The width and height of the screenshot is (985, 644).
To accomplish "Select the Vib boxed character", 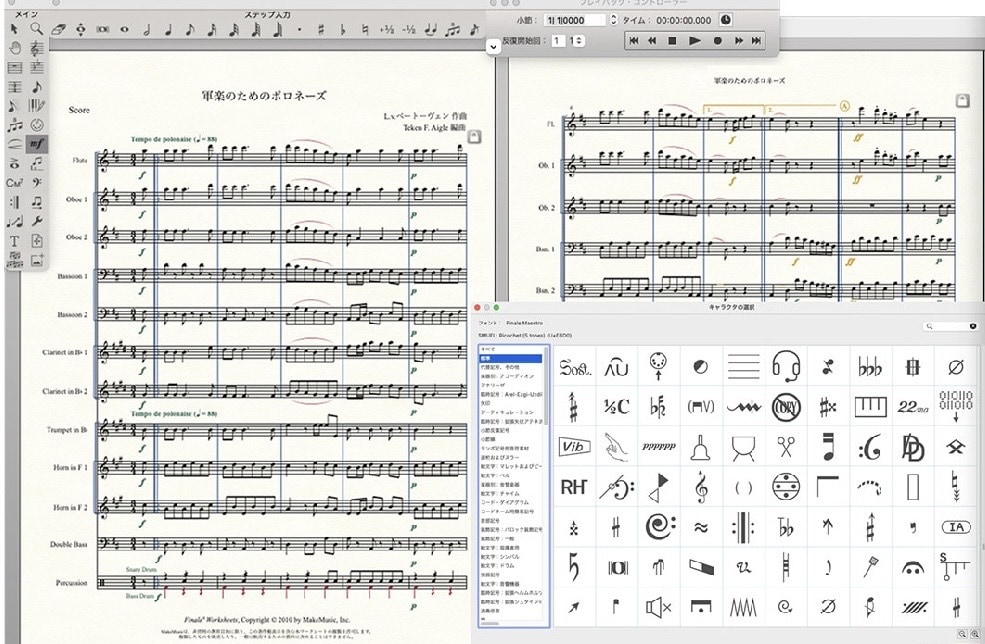I will (574, 447).
